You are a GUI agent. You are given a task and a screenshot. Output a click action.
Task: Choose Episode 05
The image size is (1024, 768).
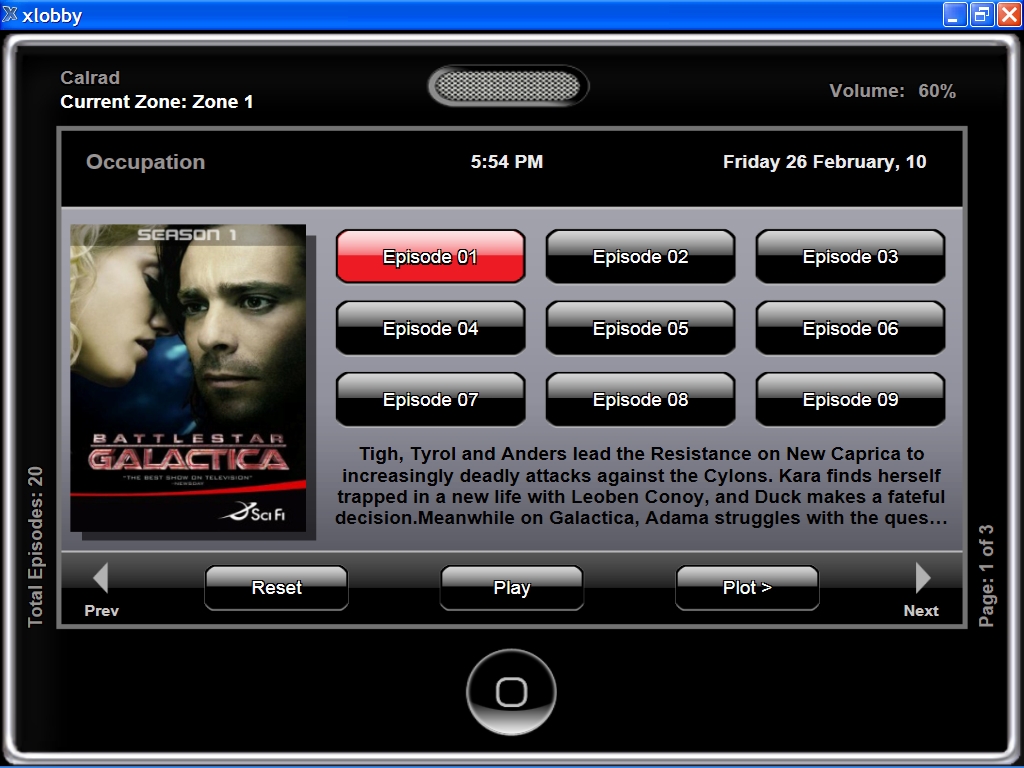point(641,328)
